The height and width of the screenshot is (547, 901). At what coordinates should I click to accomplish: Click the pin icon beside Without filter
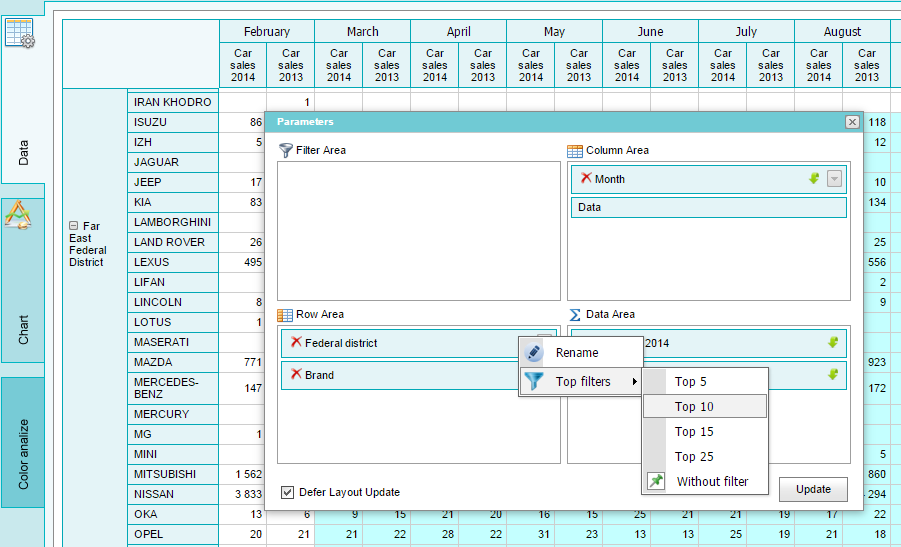(656, 481)
